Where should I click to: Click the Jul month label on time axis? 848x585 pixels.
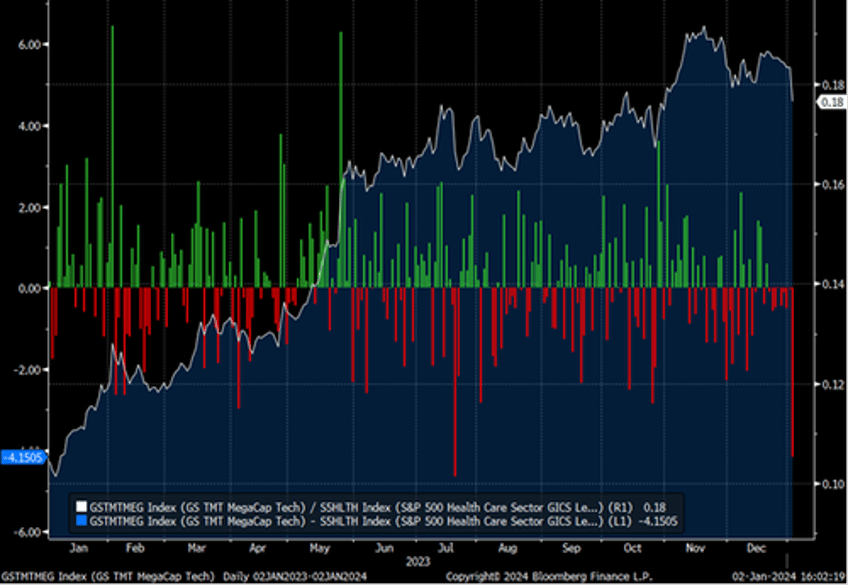tap(446, 548)
